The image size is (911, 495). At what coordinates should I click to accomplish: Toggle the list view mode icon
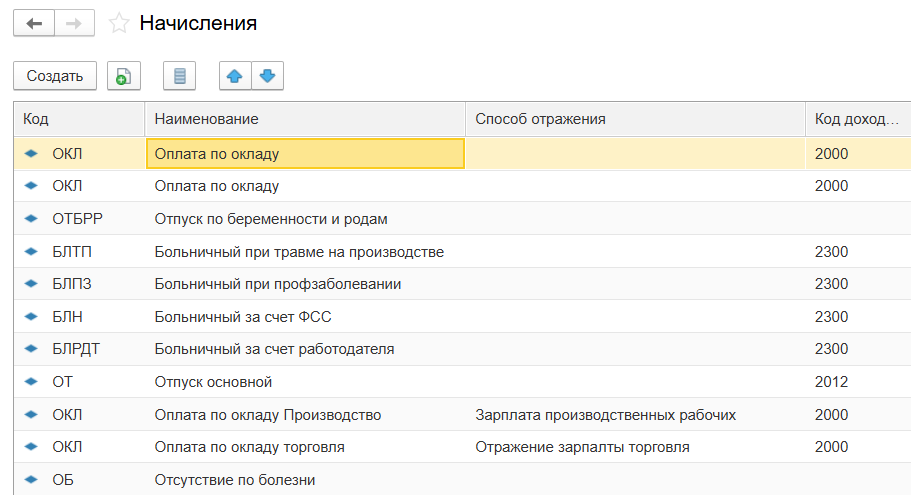click(180, 76)
